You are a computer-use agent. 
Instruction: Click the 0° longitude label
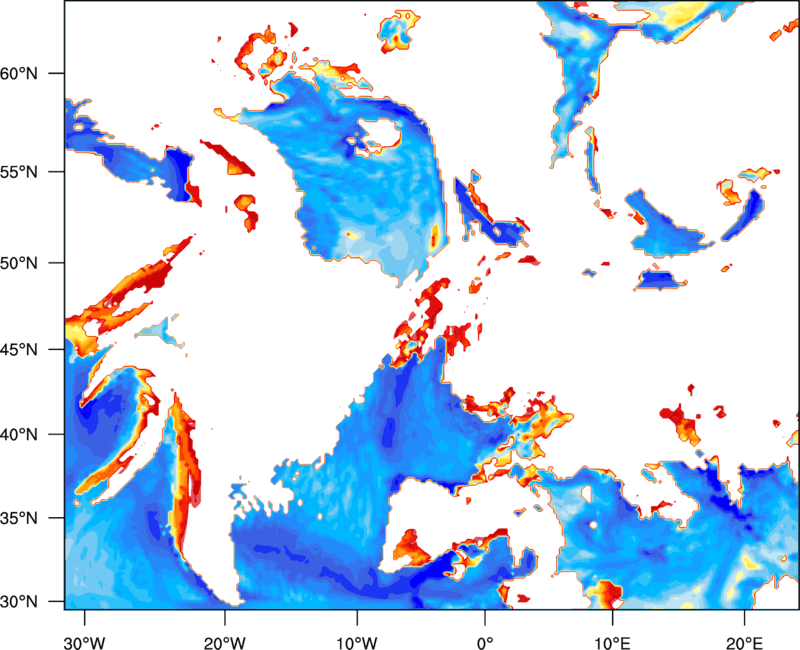pos(485,643)
